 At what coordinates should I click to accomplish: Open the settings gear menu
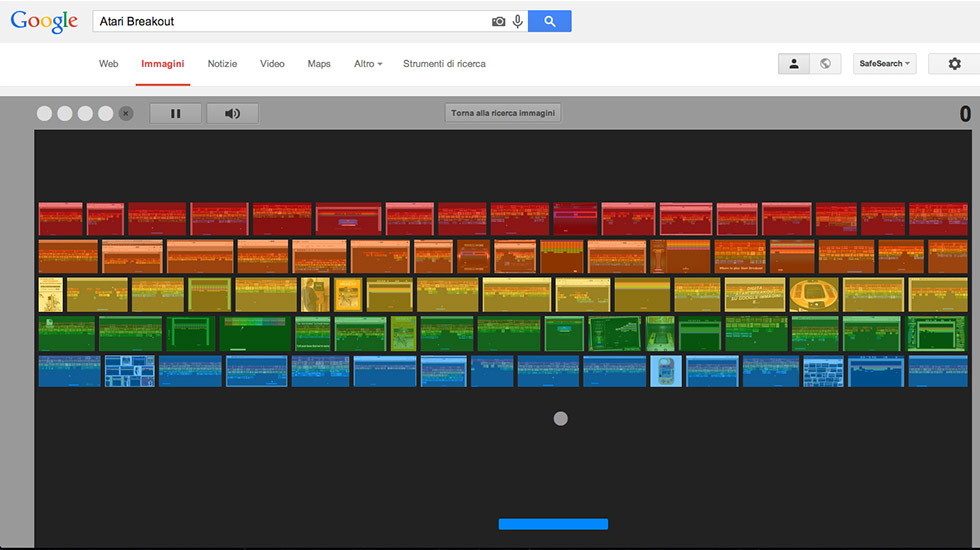[953, 64]
